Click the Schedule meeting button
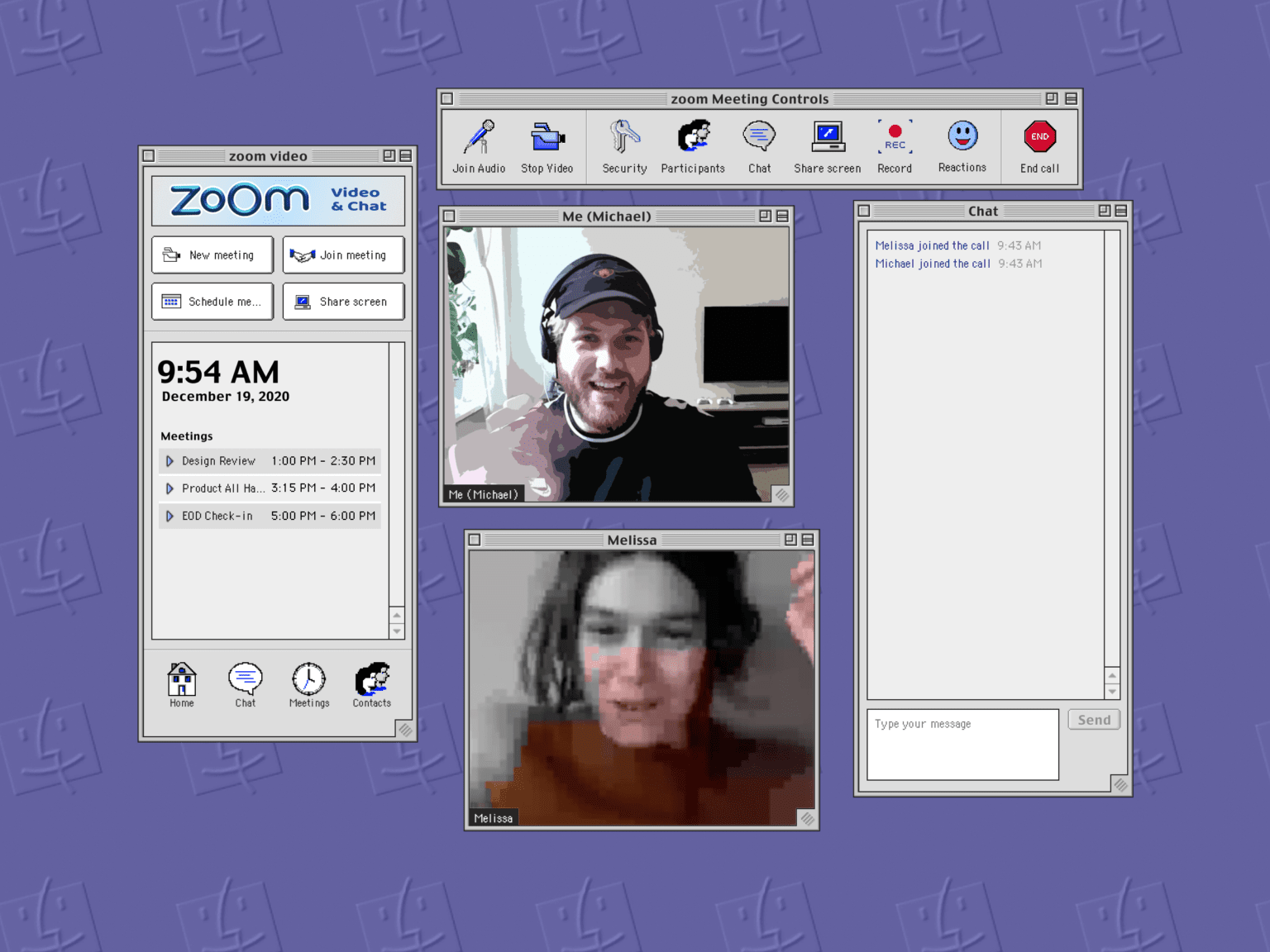The height and width of the screenshot is (952, 1270). (x=212, y=302)
